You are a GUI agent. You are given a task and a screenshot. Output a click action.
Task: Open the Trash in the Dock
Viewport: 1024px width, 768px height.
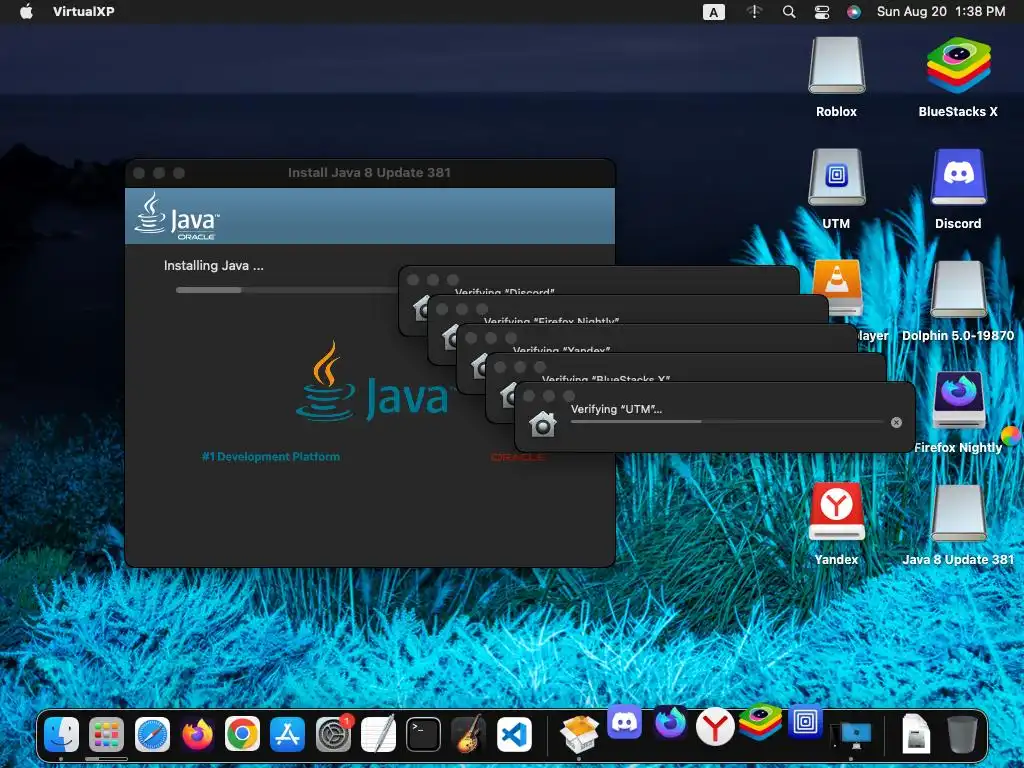961,734
